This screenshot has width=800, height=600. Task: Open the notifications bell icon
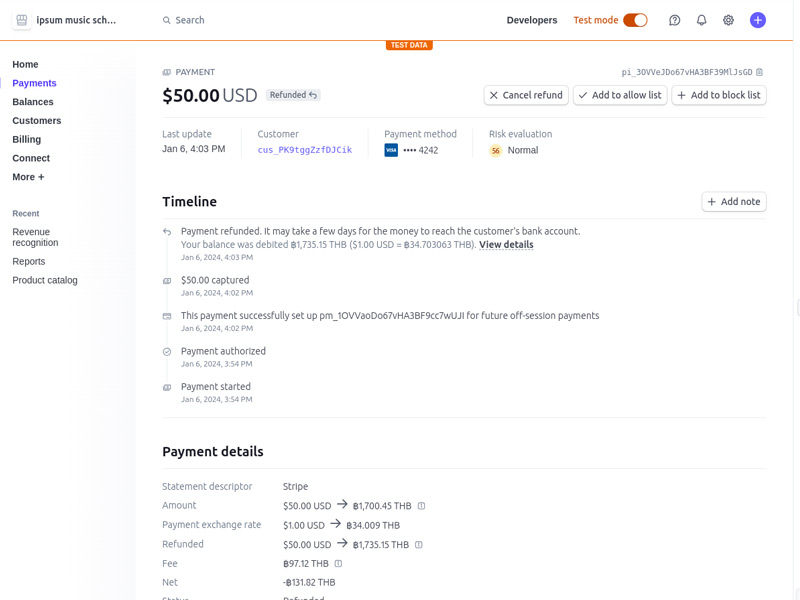(702, 20)
